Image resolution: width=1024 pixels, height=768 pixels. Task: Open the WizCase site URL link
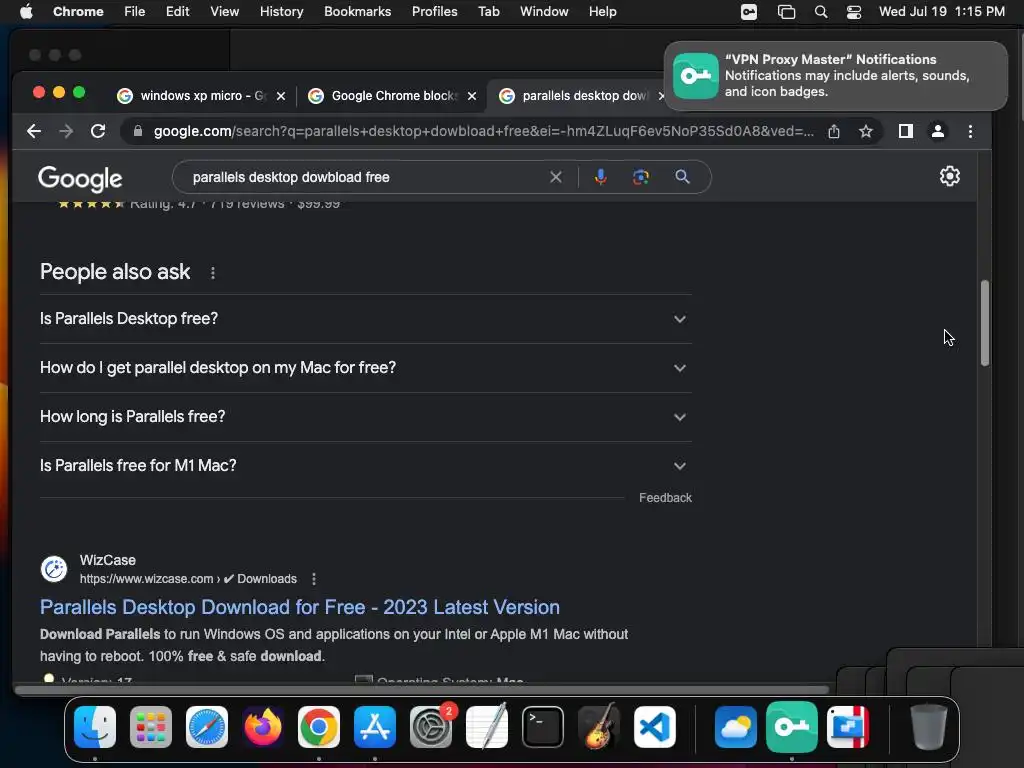[188, 579]
